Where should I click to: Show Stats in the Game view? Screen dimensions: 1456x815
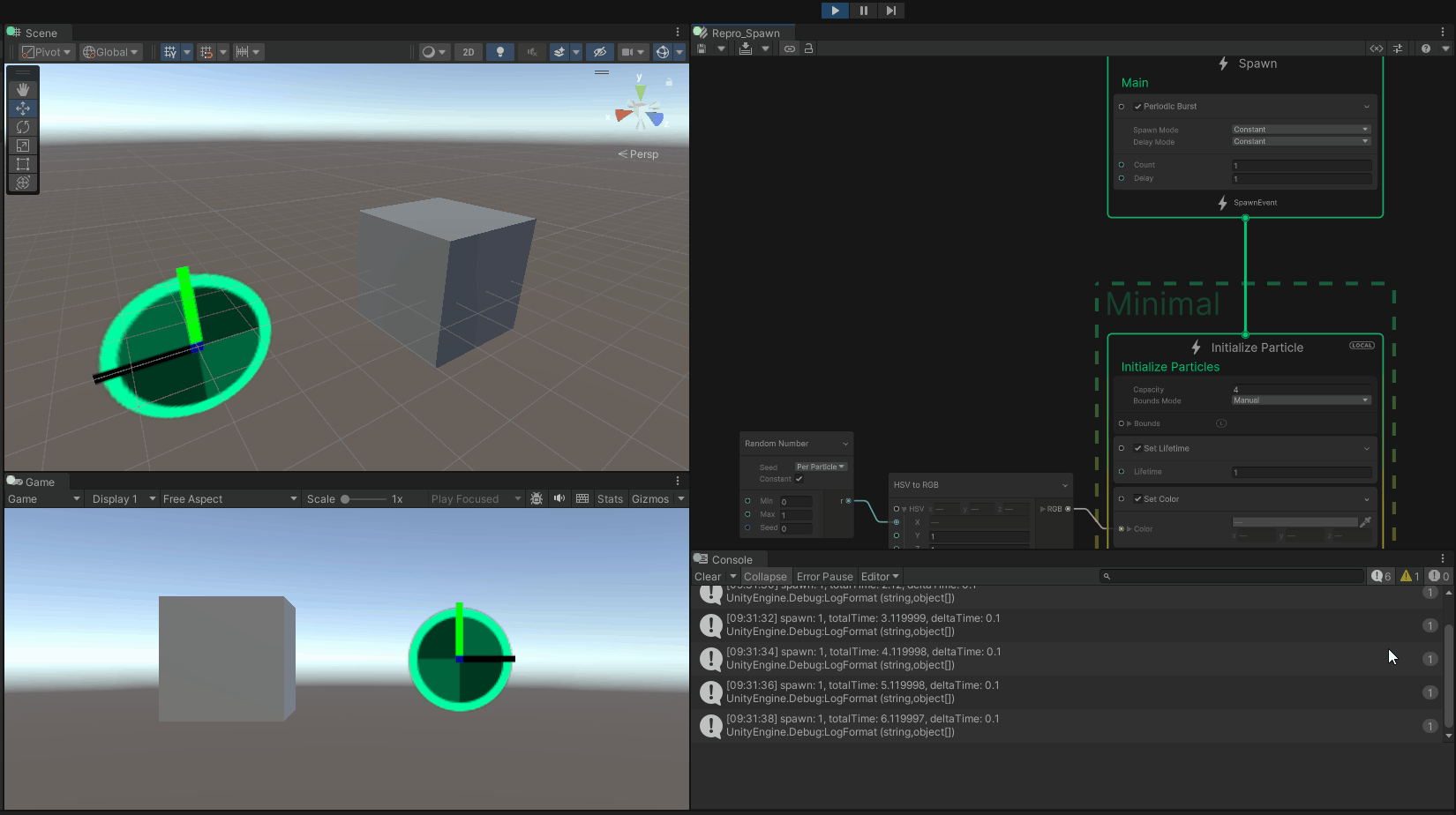610,498
